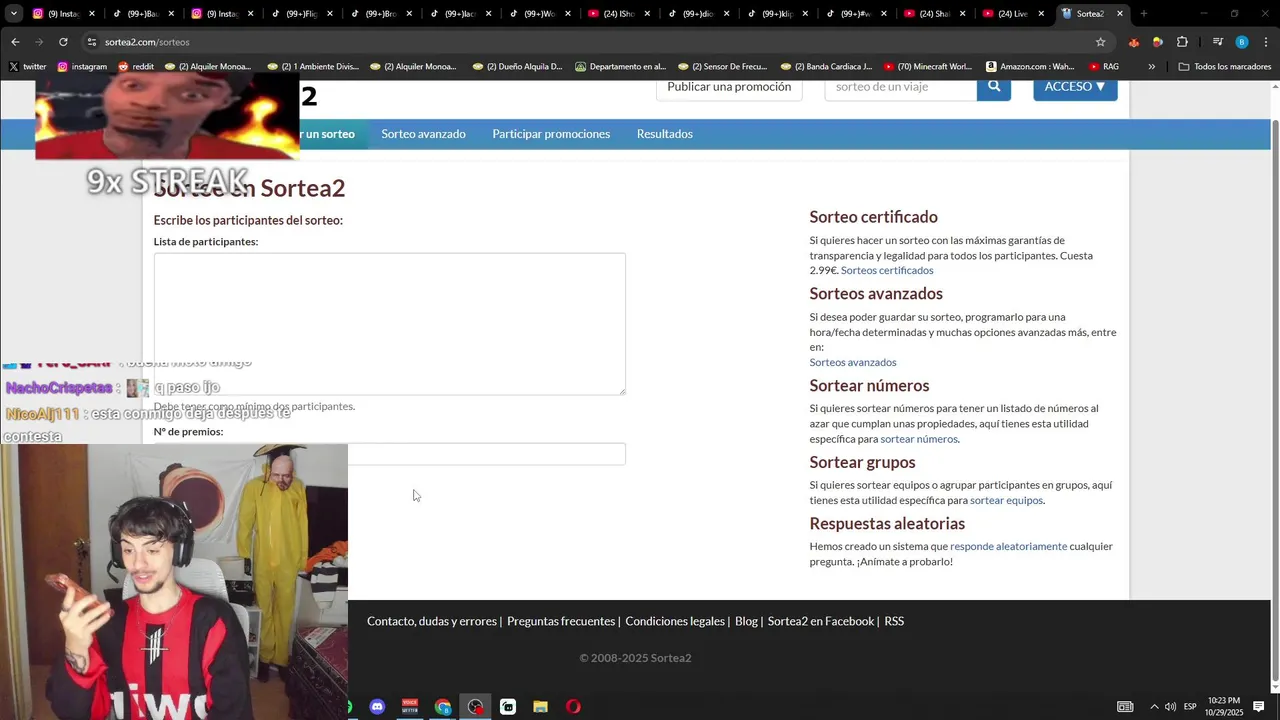
Task: Open the 'Participar promociones' nav item
Action: (x=551, y=134)
